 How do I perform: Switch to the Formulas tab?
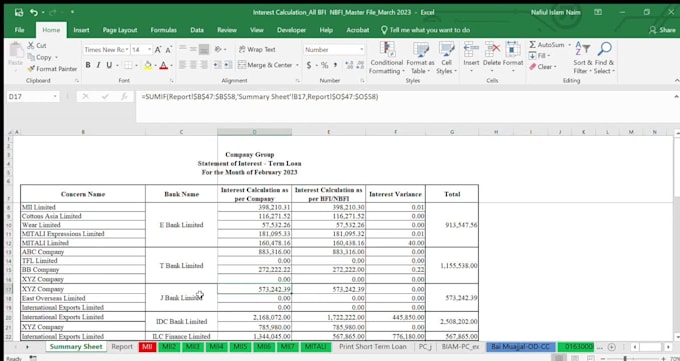point(163,30)
